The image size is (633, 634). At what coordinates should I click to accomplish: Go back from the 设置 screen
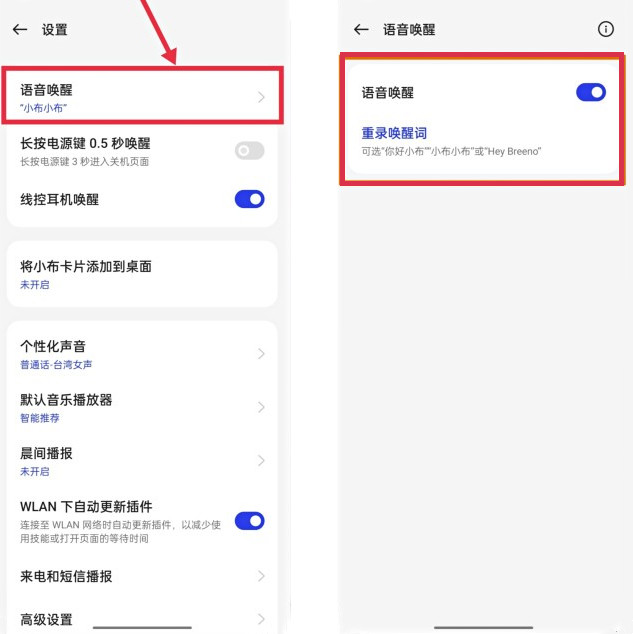point(20,30)
